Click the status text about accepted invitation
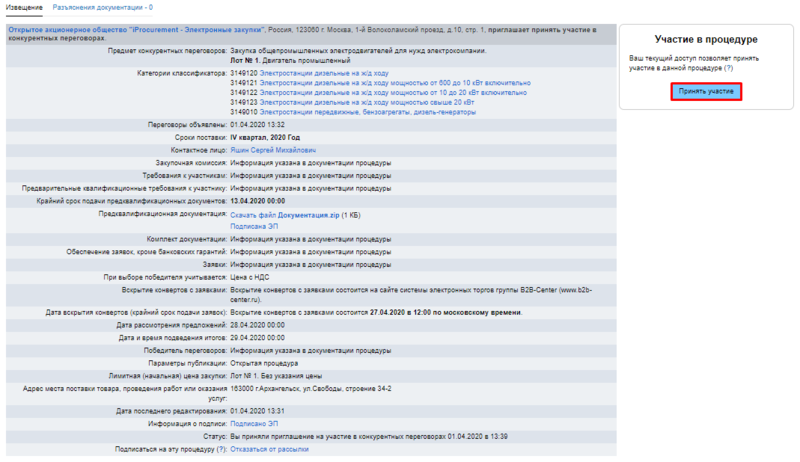This screenshot has width=800, height=462. coord(371,436)
